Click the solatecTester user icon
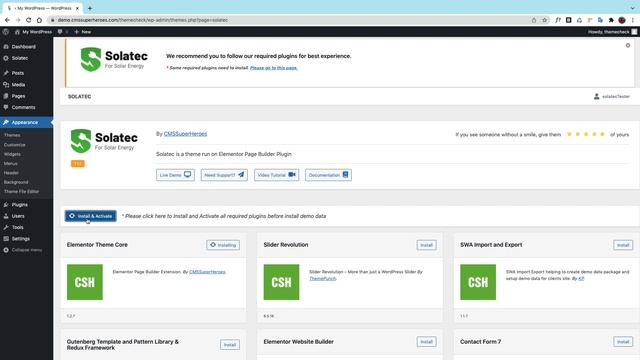This screenshot has width=640, height=360. pos(596,96)
